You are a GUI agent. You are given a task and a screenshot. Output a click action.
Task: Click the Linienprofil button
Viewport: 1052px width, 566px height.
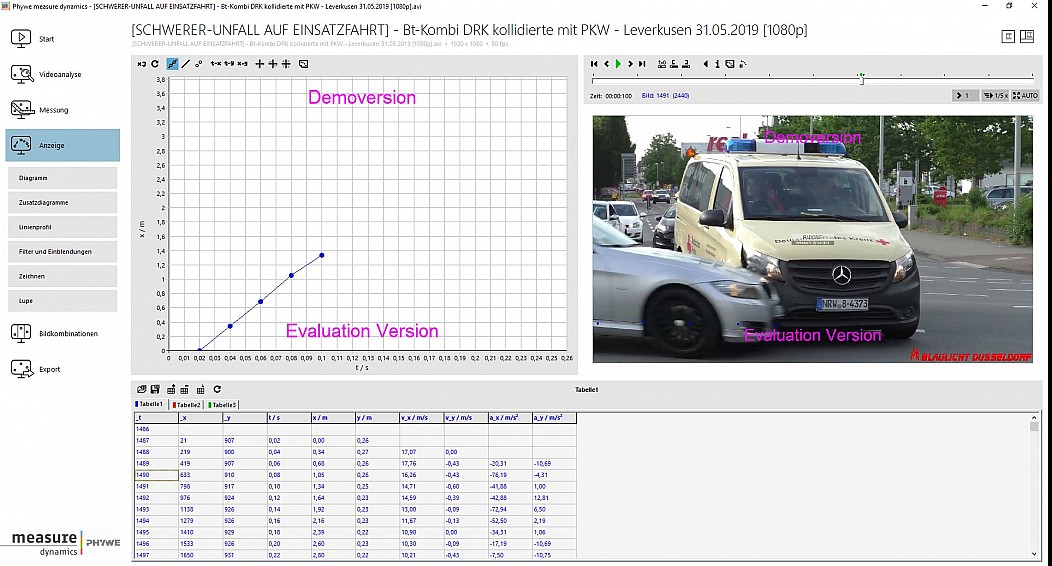[x=62, y=227]
